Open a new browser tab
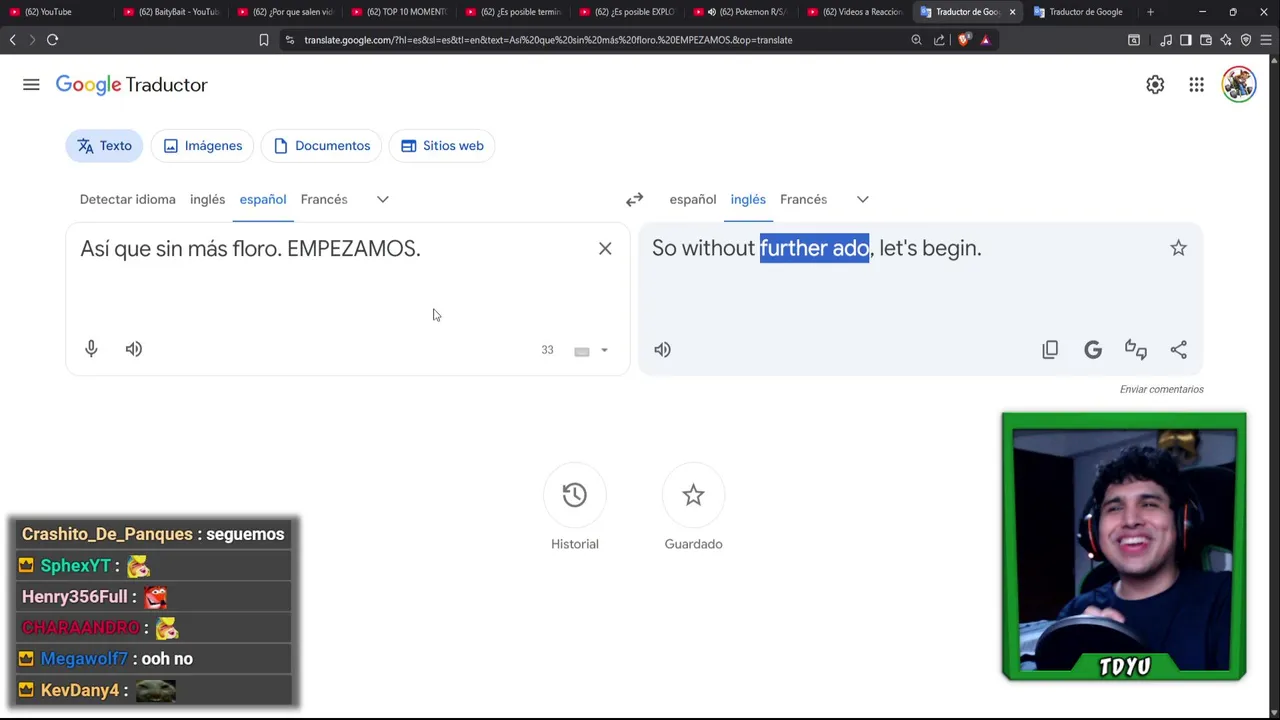 pyautogui.click(x=1150, y=12)
